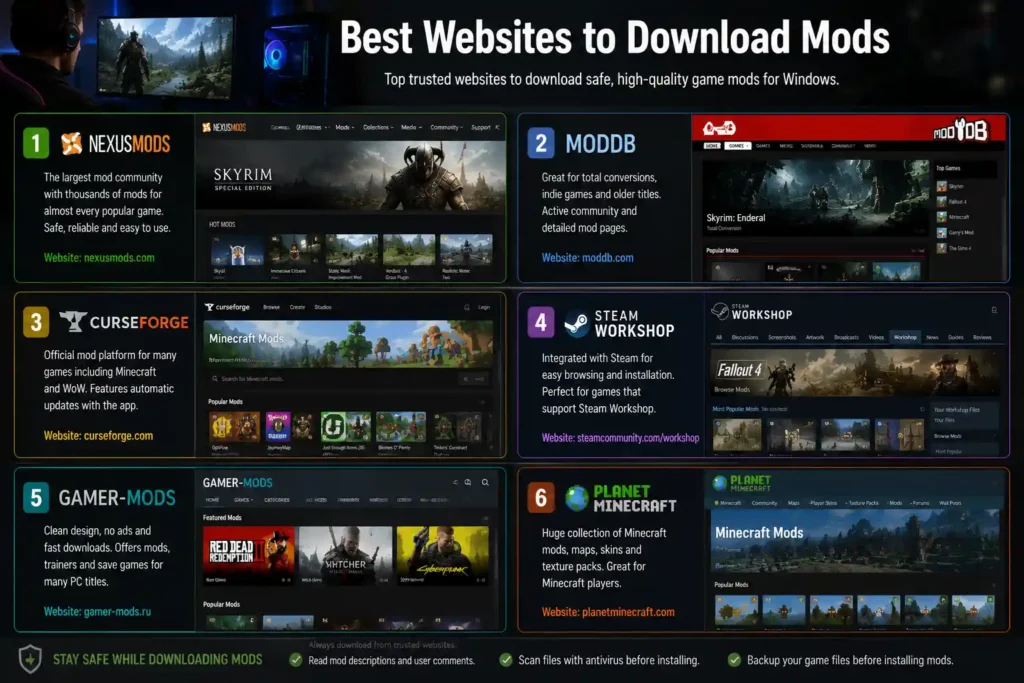Click the Skyrim icon in ModDB Top Games
The width and height of the screenshot is (1024, 683).
coord(942,186)
